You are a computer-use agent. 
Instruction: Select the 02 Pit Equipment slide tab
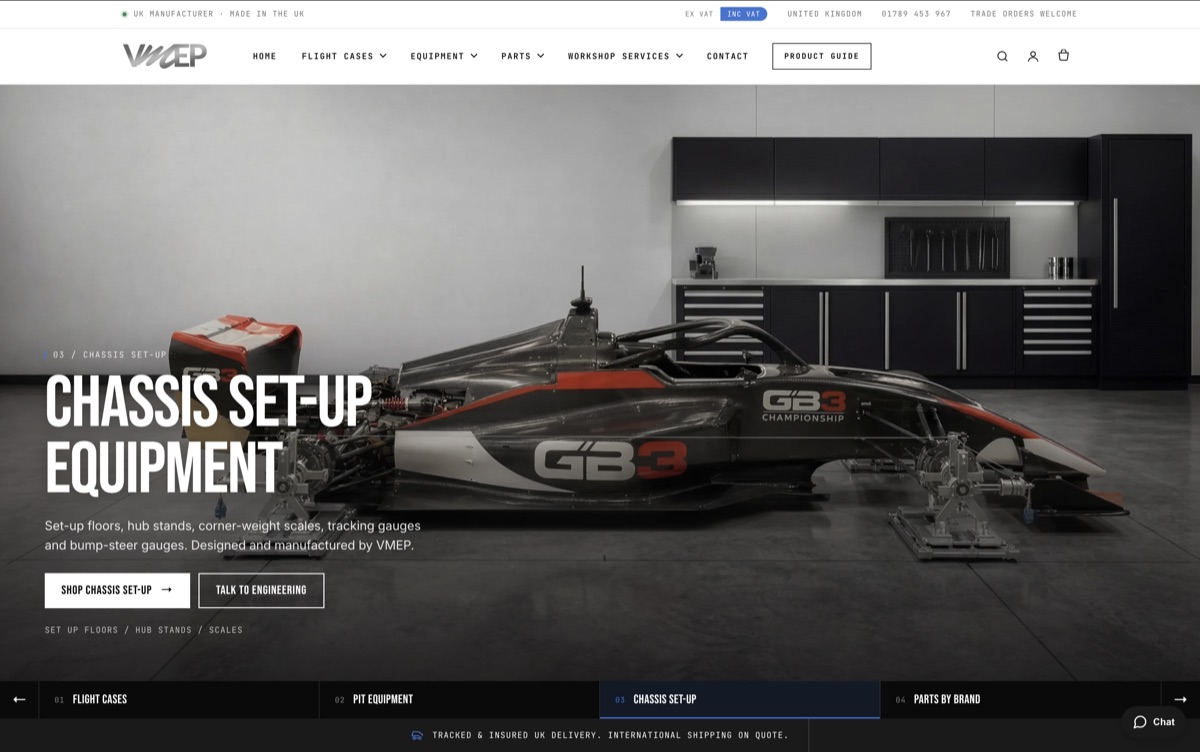[x=460, y=699]
